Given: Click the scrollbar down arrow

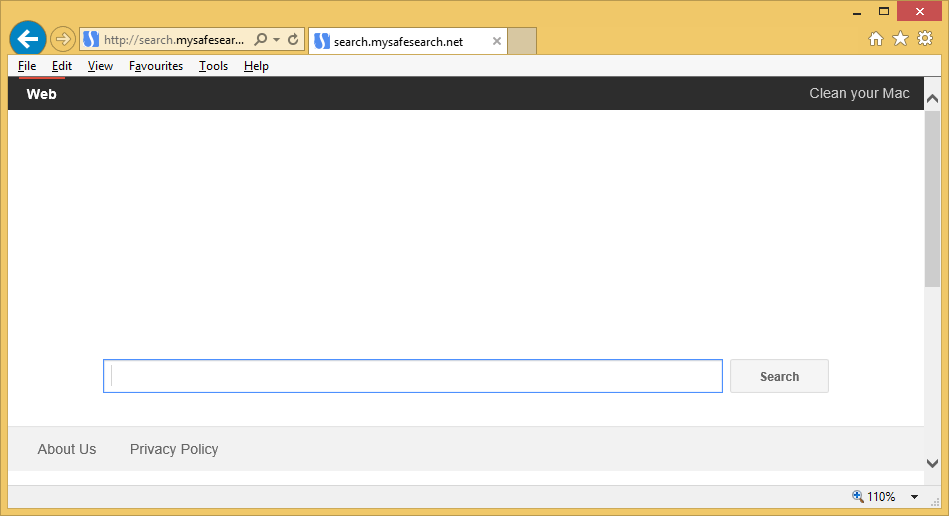Looking at the screenshot, I should point(932,463).
